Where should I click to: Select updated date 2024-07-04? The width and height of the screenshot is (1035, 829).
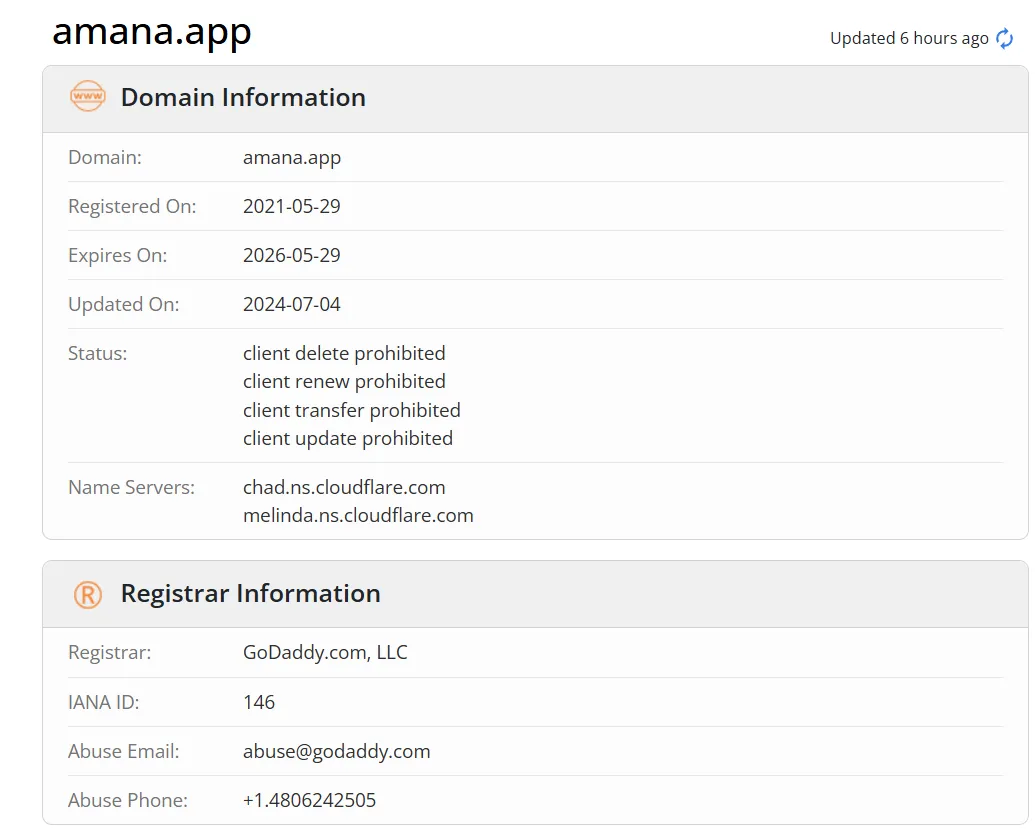[292, 304]
